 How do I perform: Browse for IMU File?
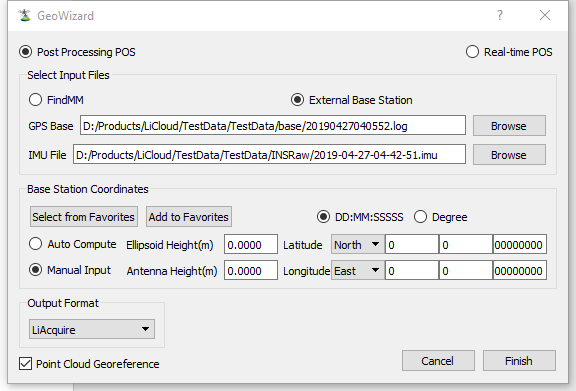(509, 155)
